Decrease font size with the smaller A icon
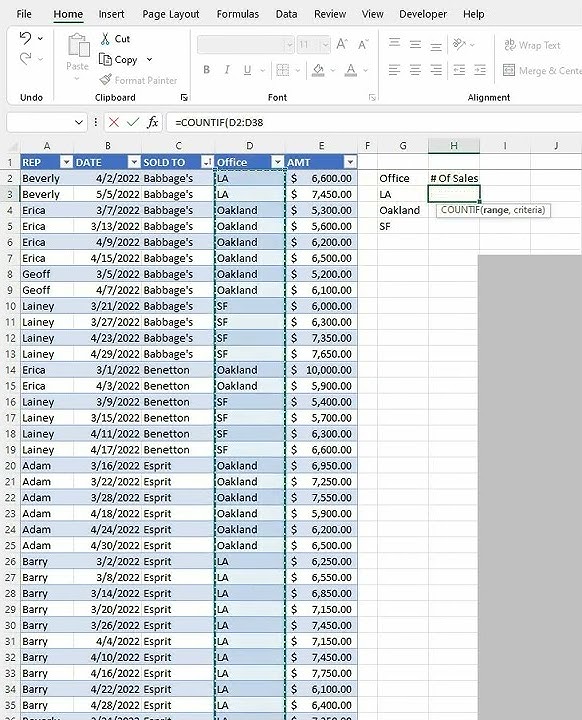Image resolution: width=582 pixels, height=720 pixels. coord(363,45)
